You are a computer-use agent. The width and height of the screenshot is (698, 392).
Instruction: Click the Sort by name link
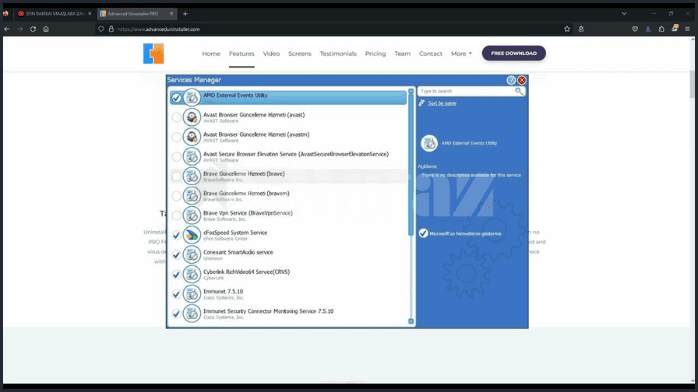pos(442,103)
